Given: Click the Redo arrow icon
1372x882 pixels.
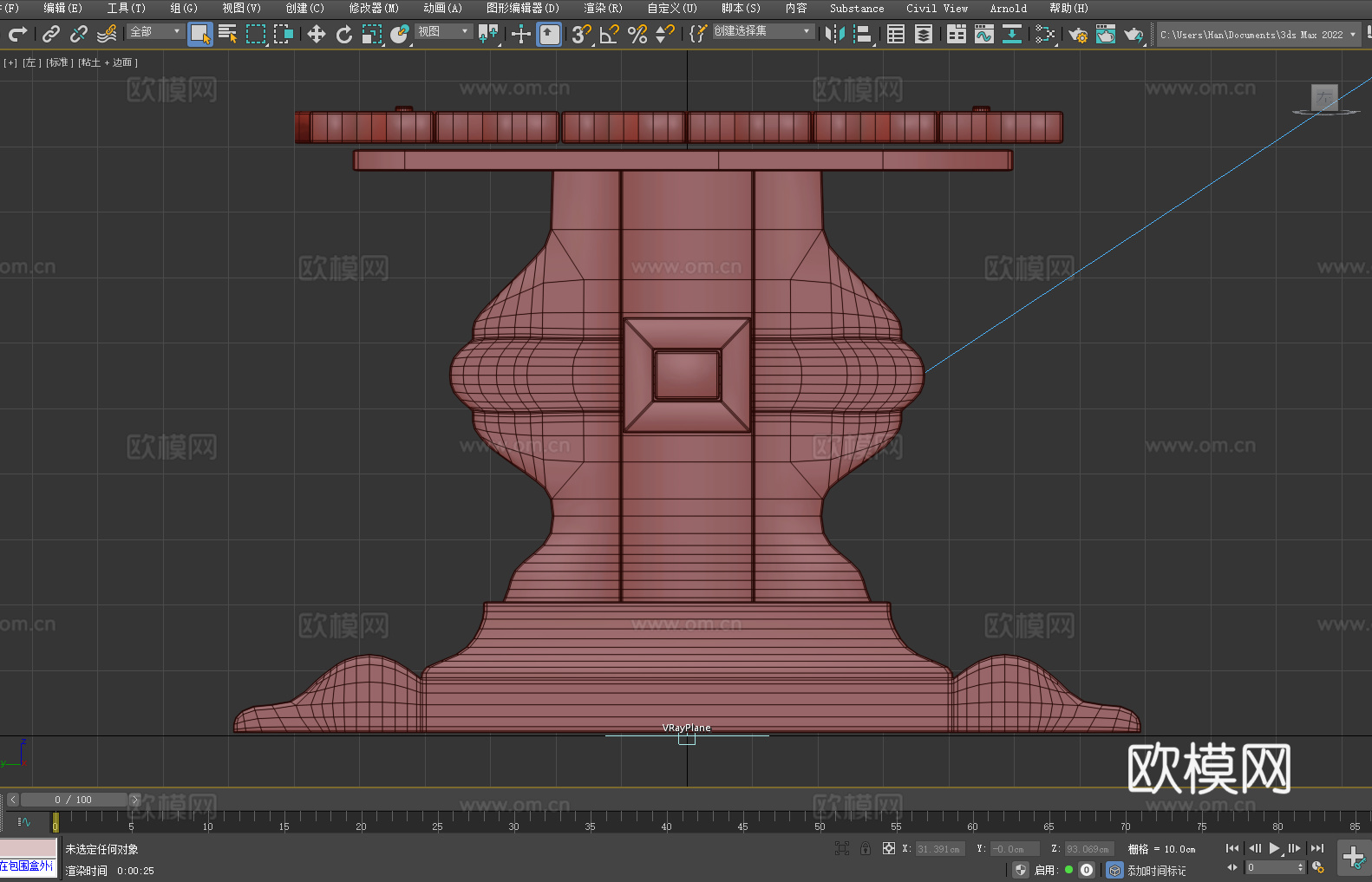Looking at the screenshot, I should coord(17,34).
